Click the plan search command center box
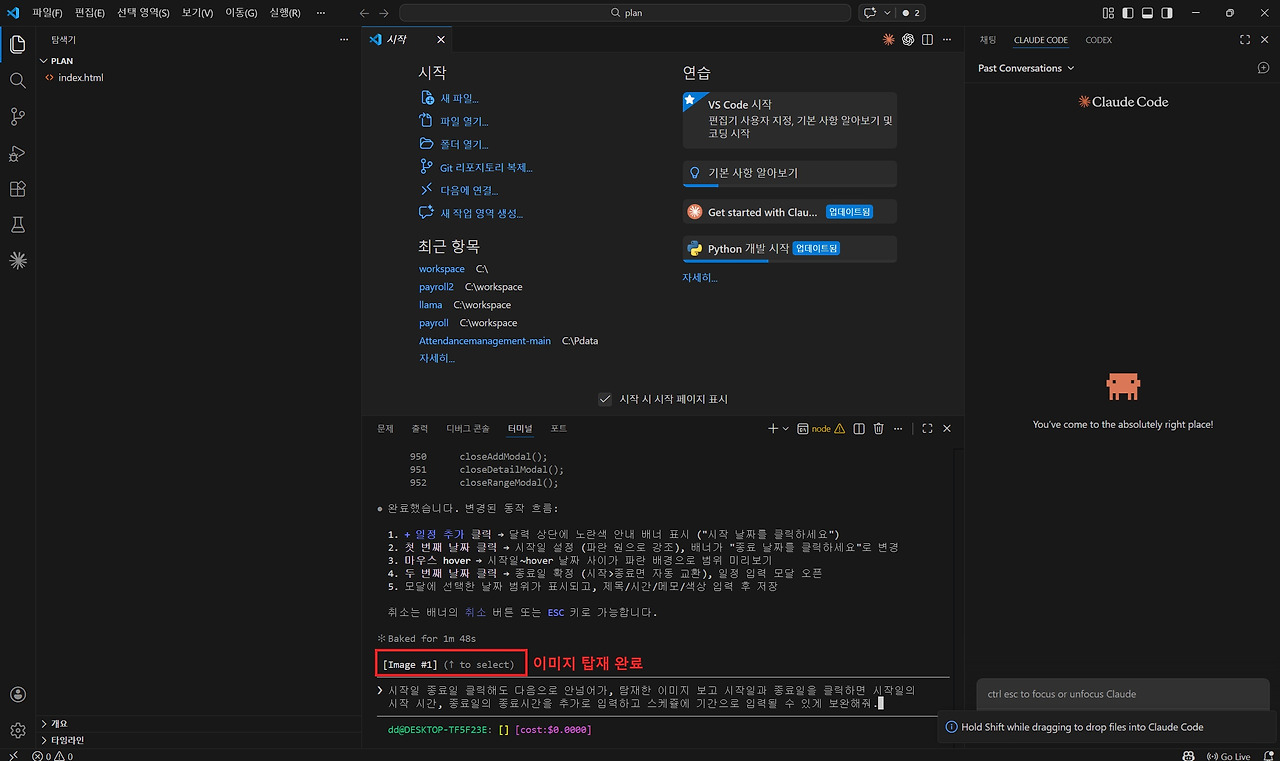Image resolution: width=1280 pixels, height=761 pixels. tap(625, 13)
